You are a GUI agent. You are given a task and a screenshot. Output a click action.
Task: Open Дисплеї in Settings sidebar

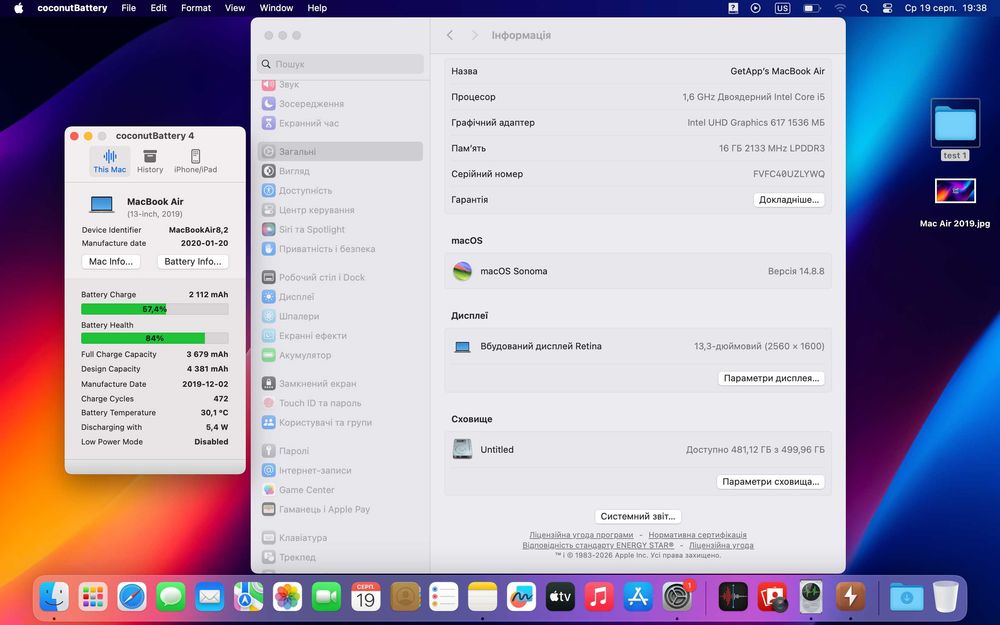(x=341, y=297)
